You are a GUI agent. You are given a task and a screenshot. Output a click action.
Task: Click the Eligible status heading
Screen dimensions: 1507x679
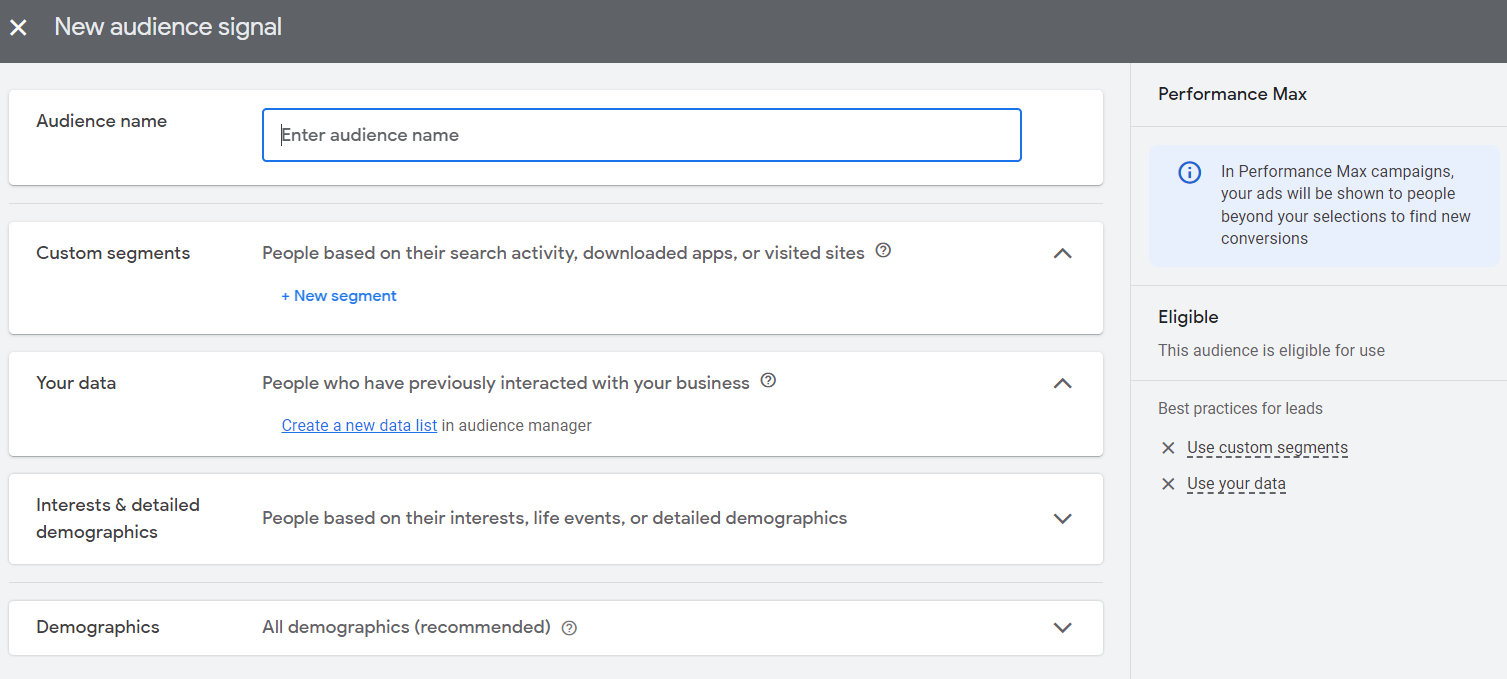click(1188, 317)
